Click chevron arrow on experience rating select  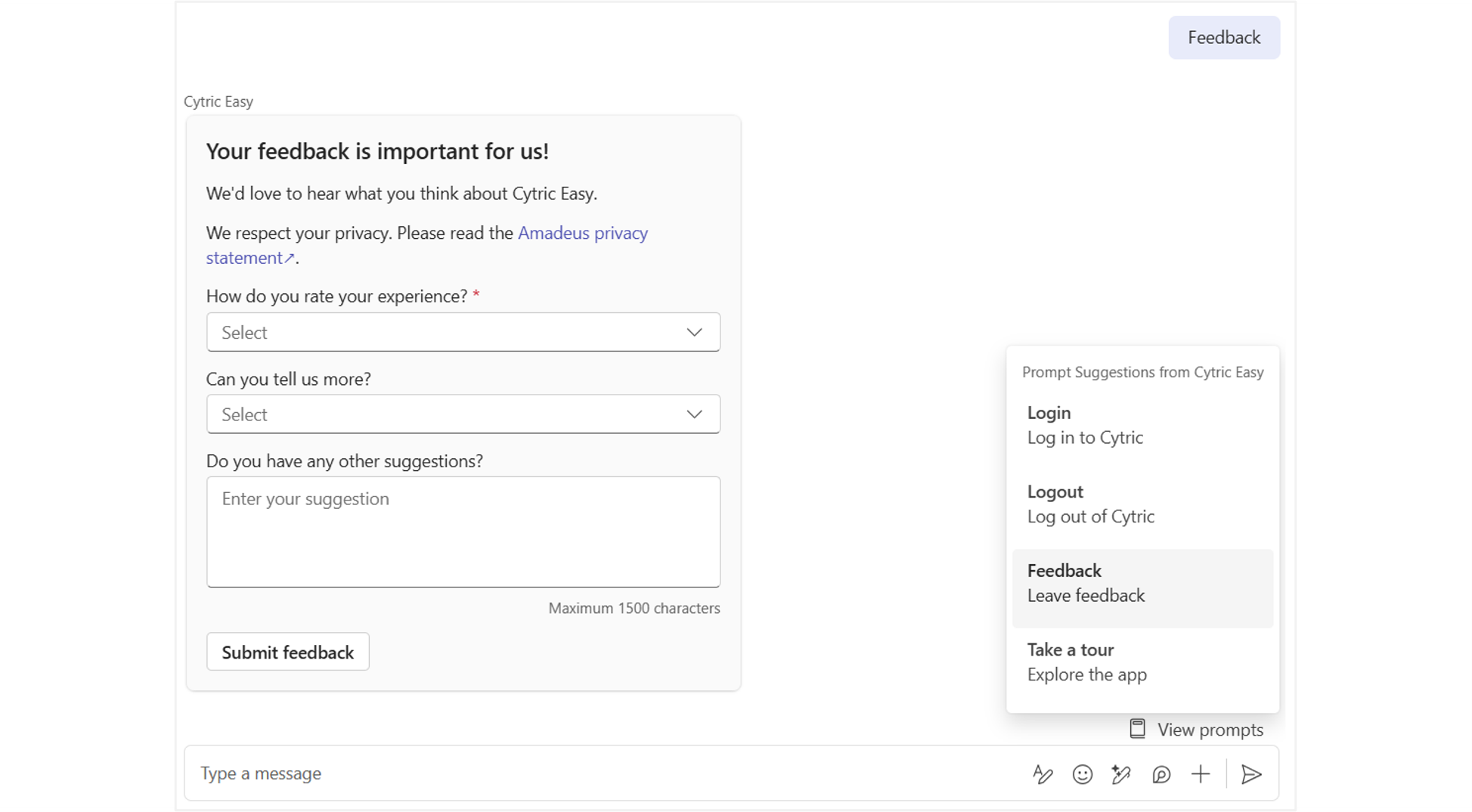click(x=694, y=333)
